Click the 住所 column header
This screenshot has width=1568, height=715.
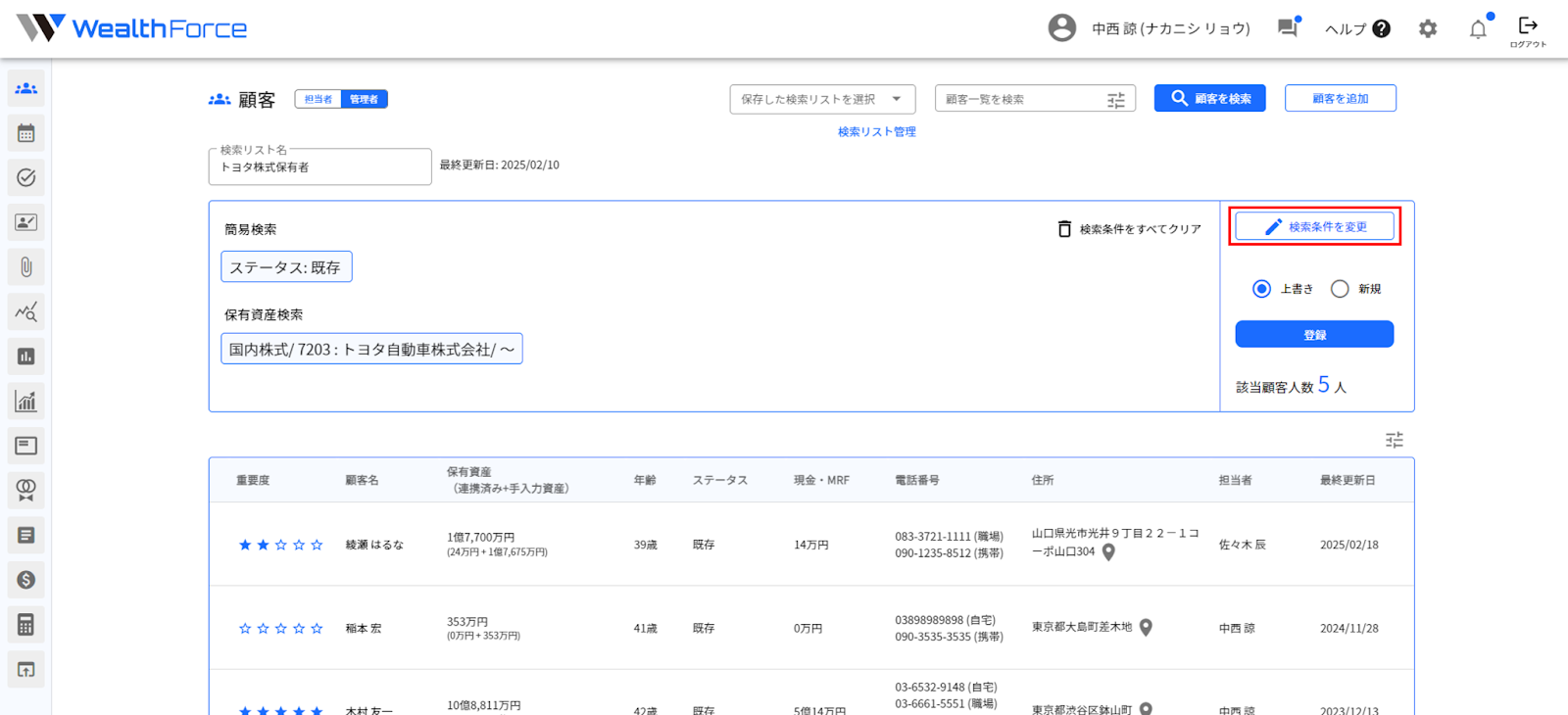[x=1043, y=481]
